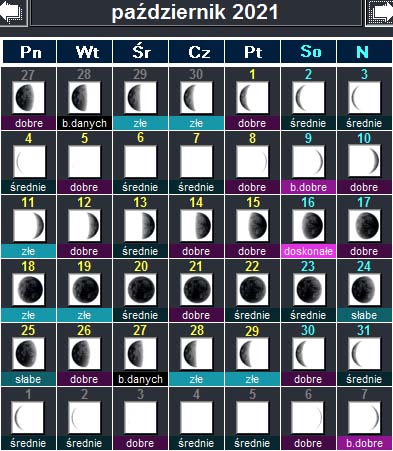Click b.danych label under October 27
The height and width of the screenshot is (451, 393).
click(140, 379)
